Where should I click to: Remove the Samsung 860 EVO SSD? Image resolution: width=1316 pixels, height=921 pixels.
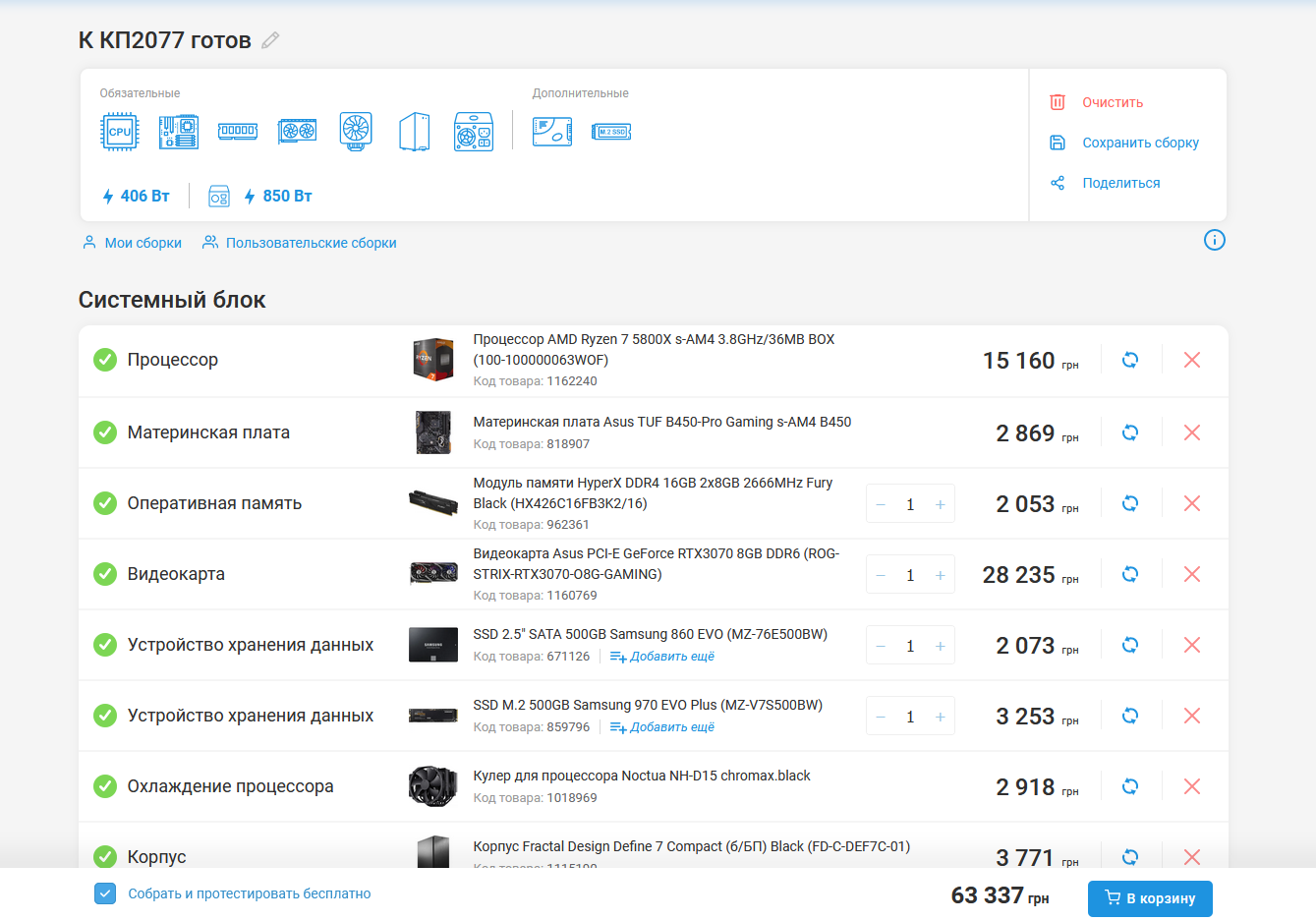click(x=1192, y=645)
